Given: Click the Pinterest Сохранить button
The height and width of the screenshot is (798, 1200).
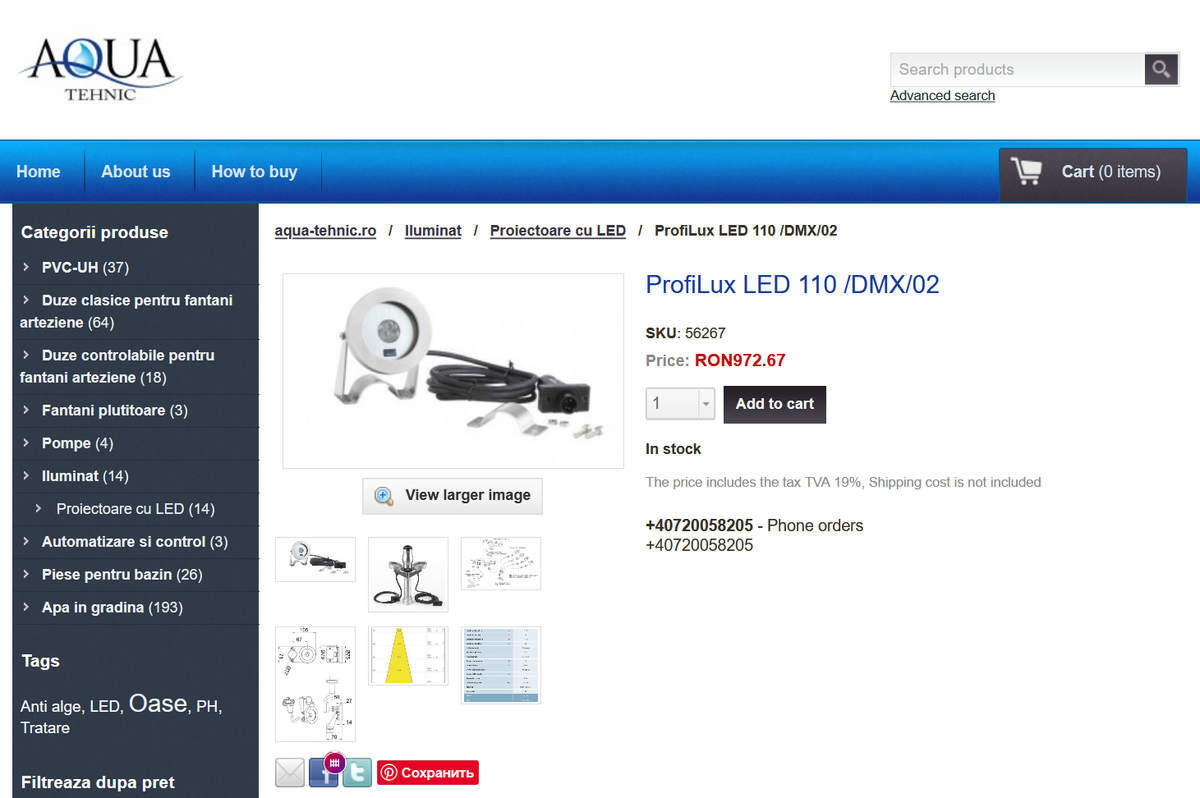Looking at the screenshot, I should [x=428, y=772].
